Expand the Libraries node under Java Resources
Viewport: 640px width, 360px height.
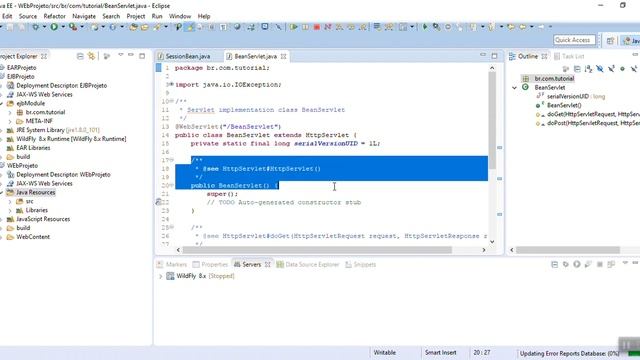coord(10,211)
